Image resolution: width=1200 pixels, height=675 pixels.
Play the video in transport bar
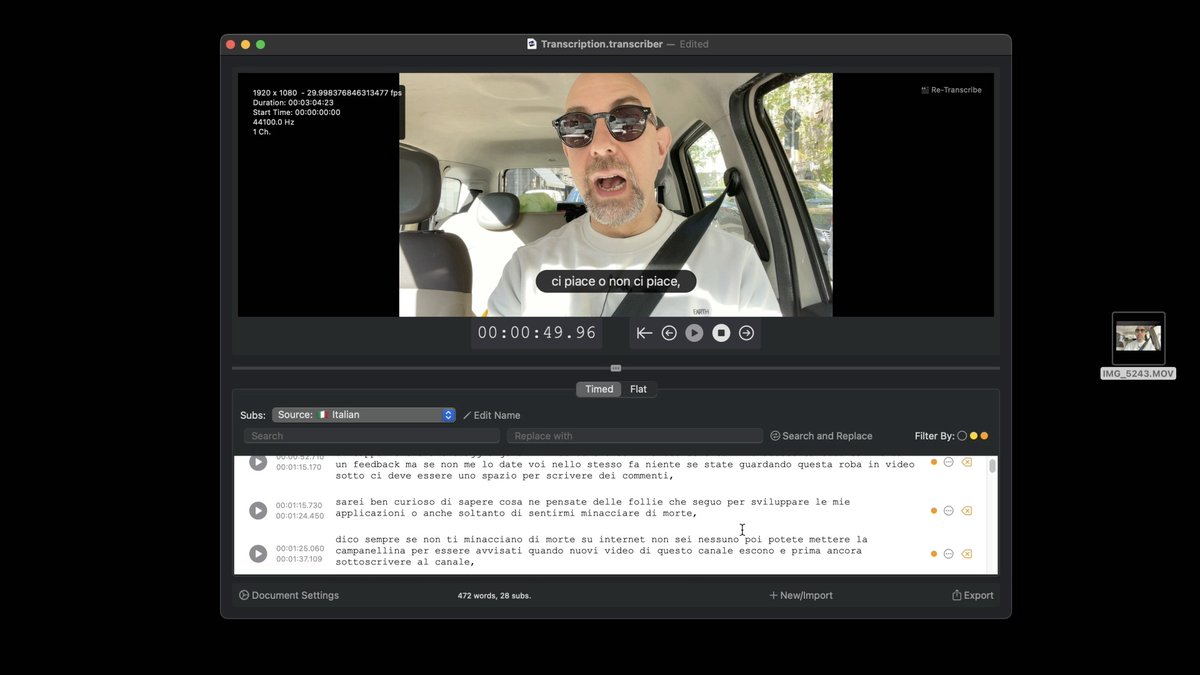point(694,333)
